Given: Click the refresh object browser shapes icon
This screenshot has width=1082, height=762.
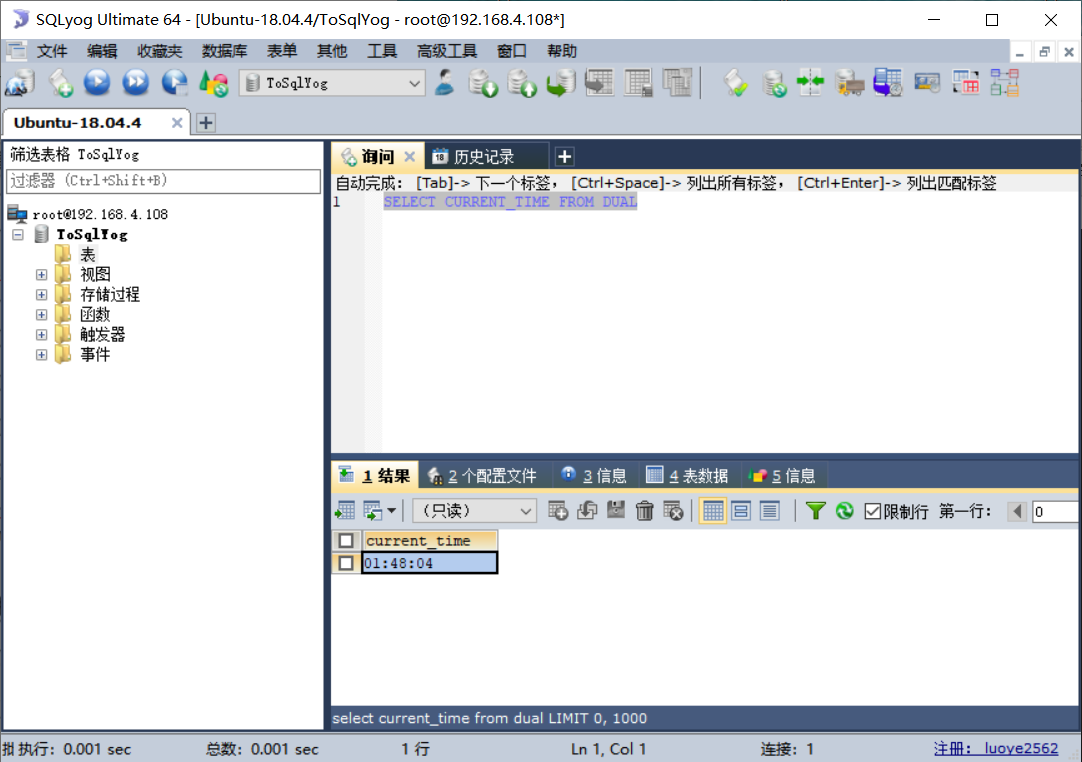Looking at the screenshot, I should [x=213, y=84].
